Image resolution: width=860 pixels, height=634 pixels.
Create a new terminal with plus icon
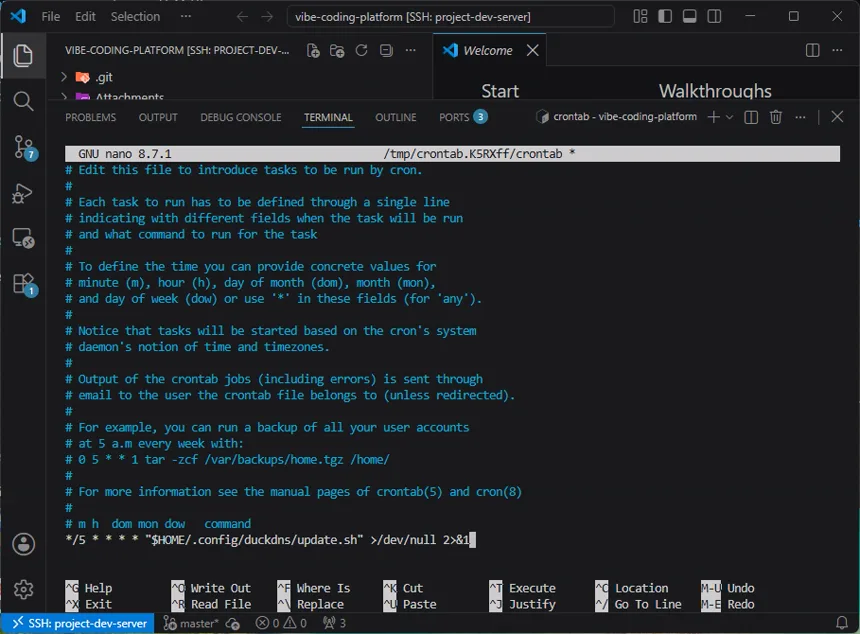[714, 117]
